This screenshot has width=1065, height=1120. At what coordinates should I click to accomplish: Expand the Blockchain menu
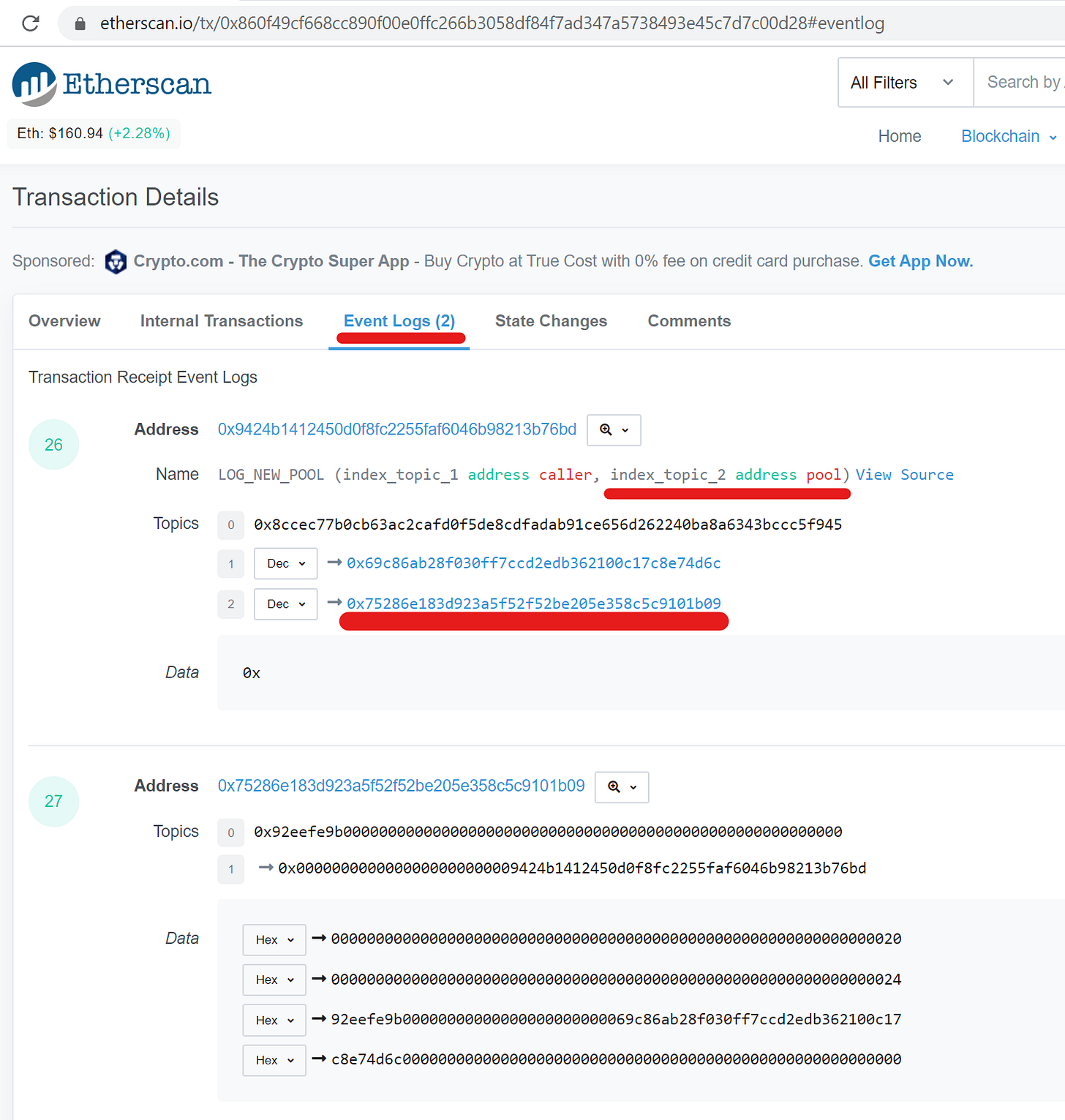(1009, 136)
